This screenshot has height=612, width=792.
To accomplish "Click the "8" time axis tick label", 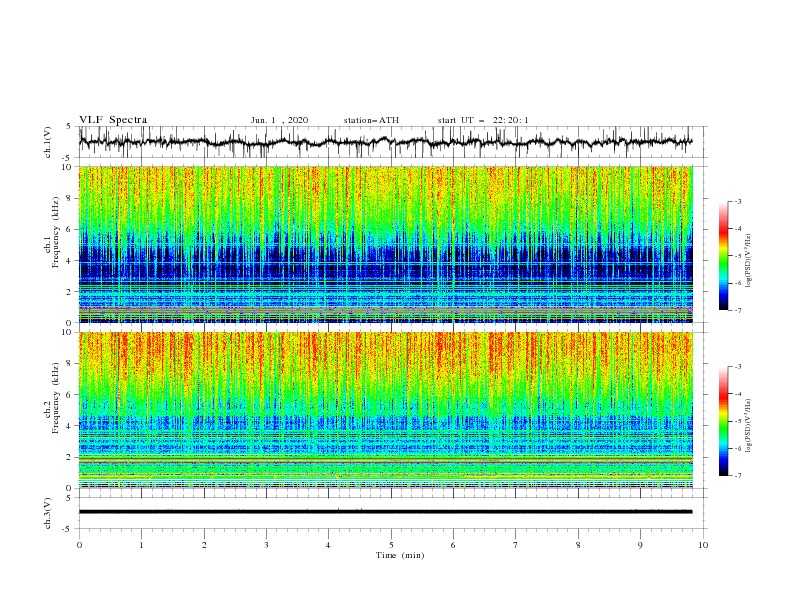I will 578,545.
